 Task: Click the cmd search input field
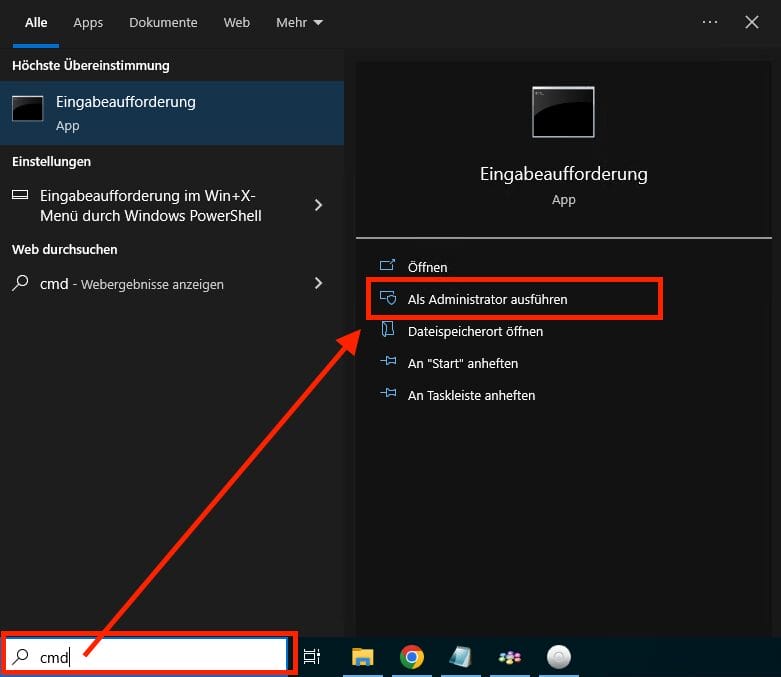160,657
